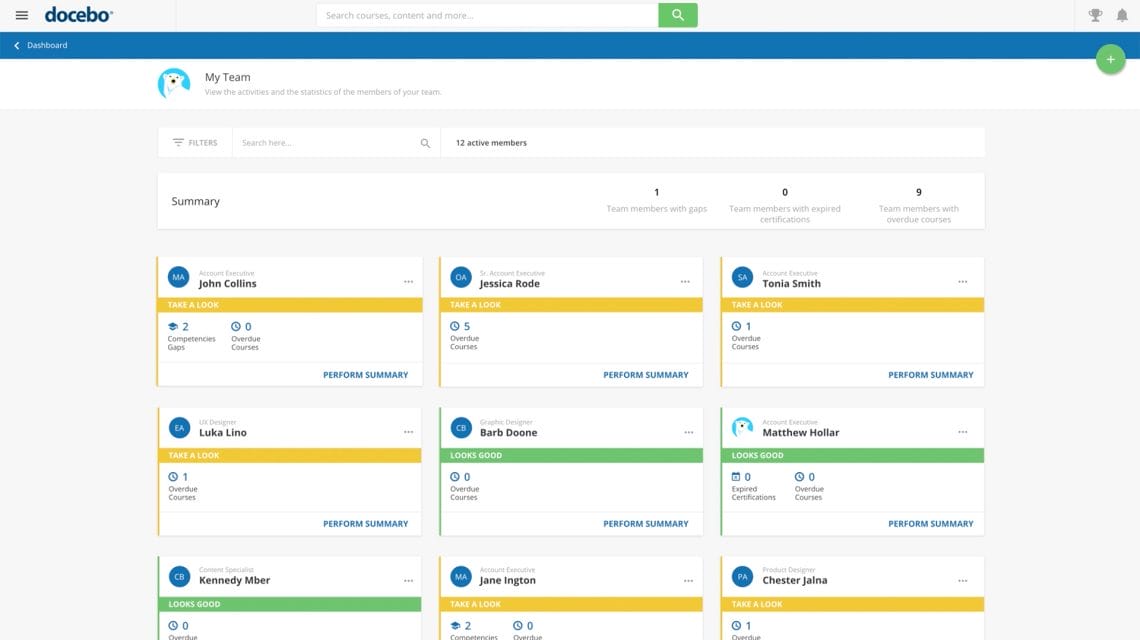Open Perform Summary for Matthew Hollar
The image size is (1140, 640).
(931, 524)
